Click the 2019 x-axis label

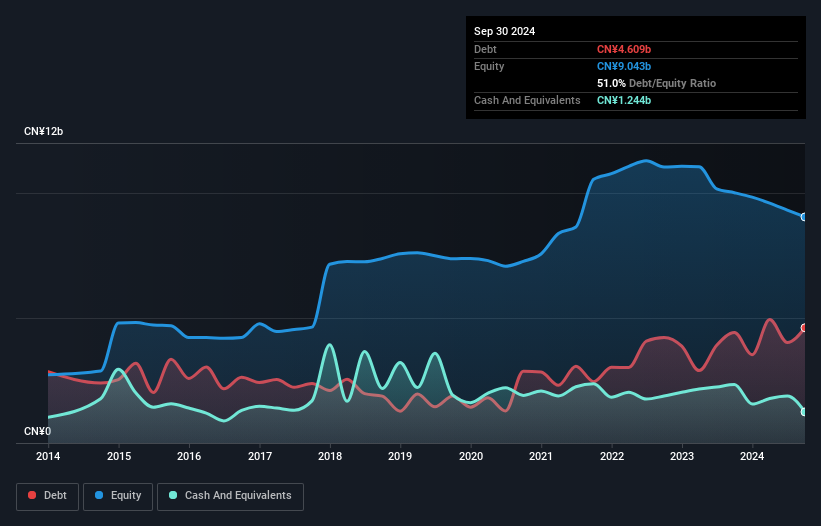coord(400,456)
